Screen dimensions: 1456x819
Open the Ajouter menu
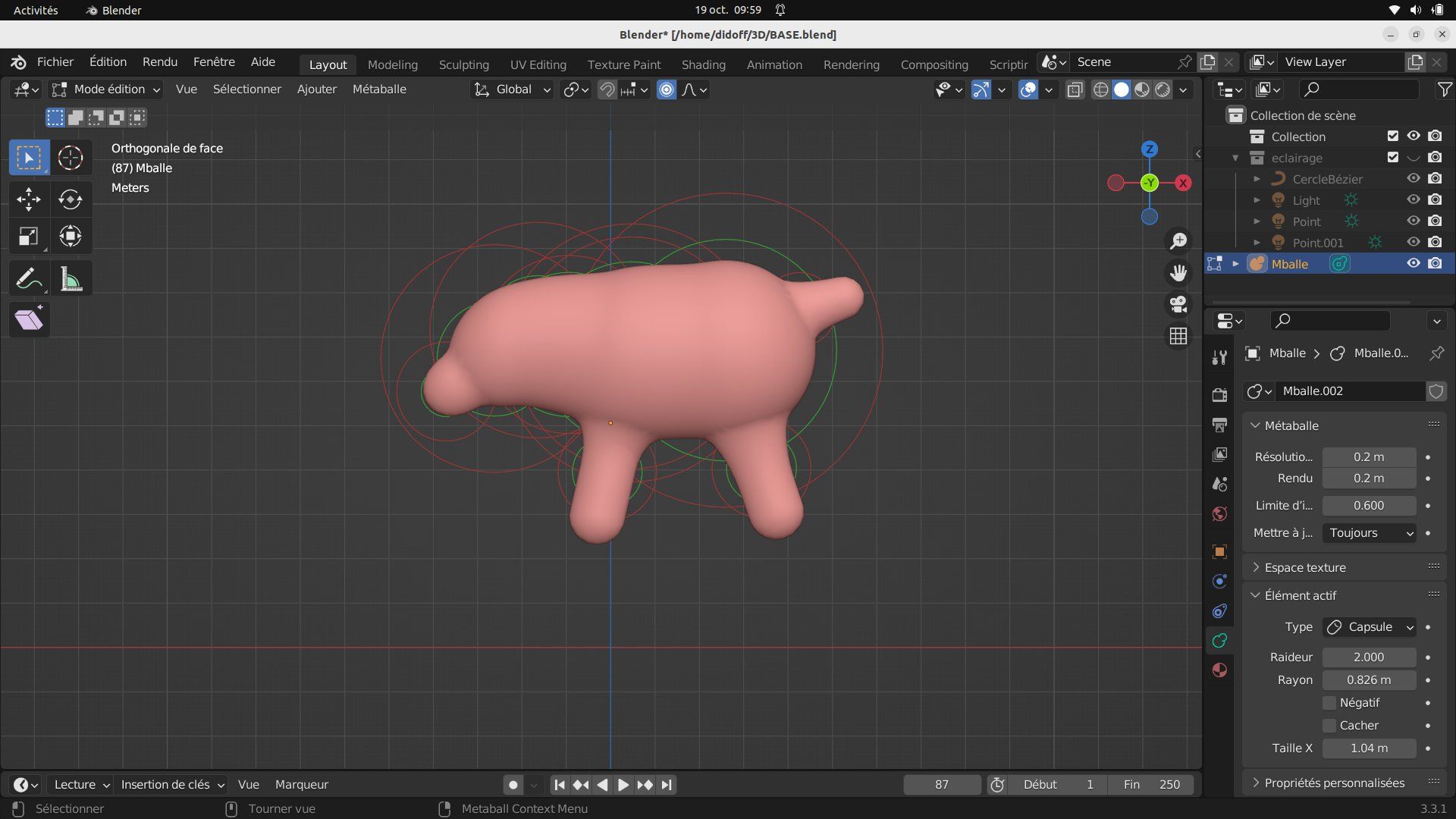[x=317, y=89]
